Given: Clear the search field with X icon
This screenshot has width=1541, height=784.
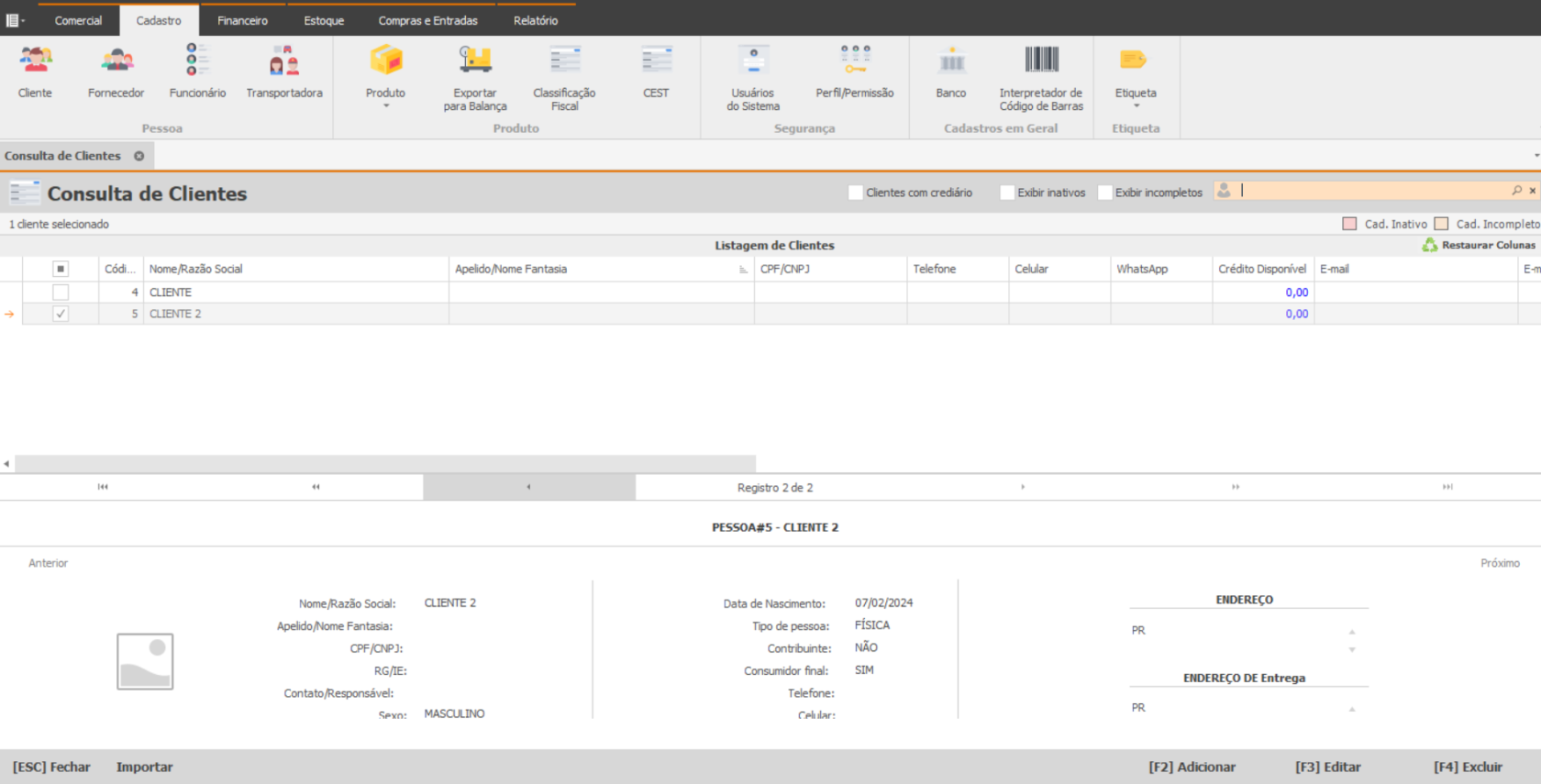Looking at the screenshot, I should coord(1532,191).
